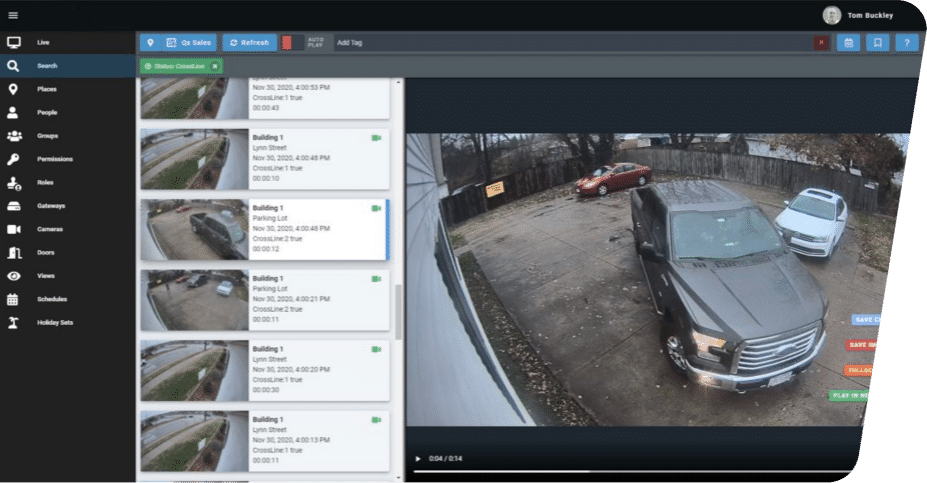Open the Qs Sales saved search dropdown
The width and height of the screenshot is (927, 483).
[x=189, y=43]
